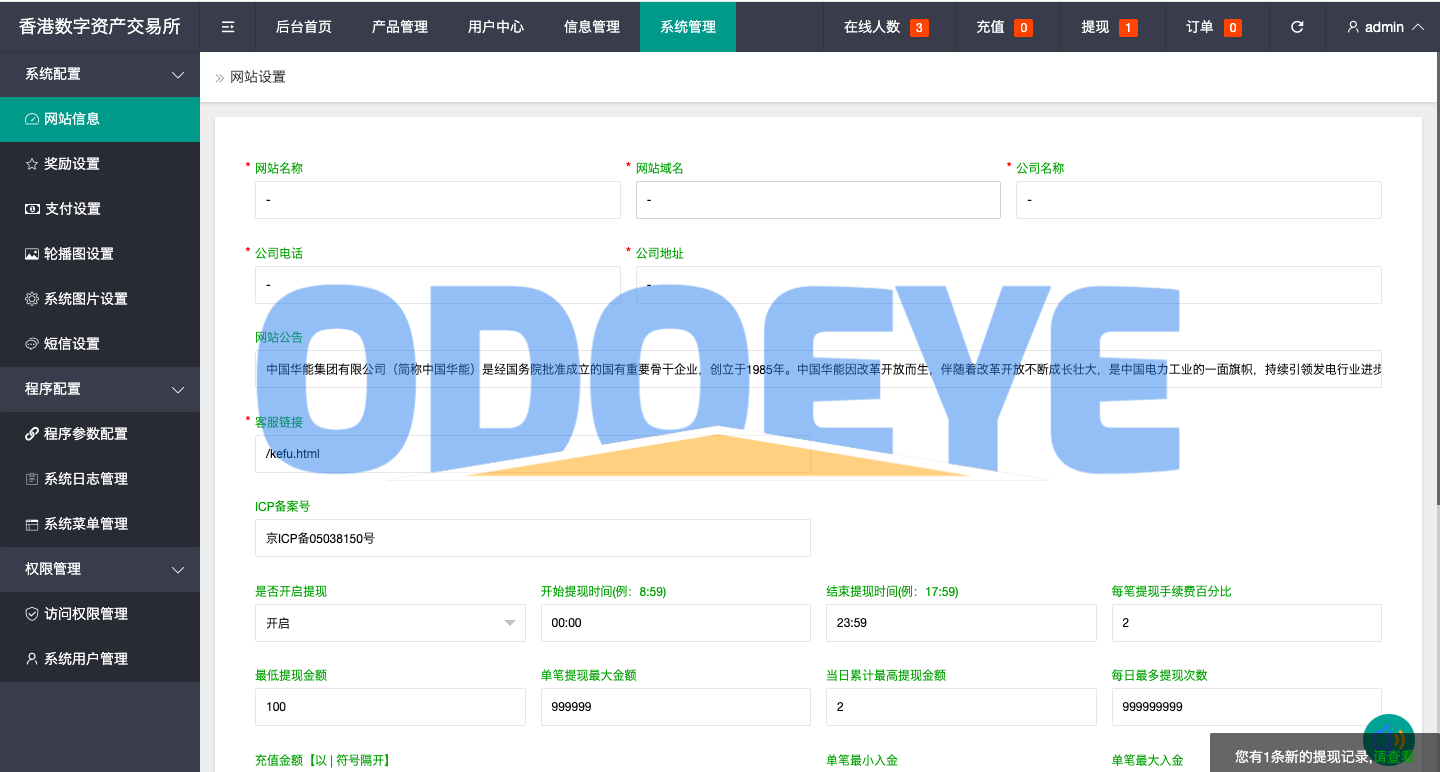Click the star icon beside 奖励设置
Viewport: 1440px width, 772px height.
click(32, 164)
